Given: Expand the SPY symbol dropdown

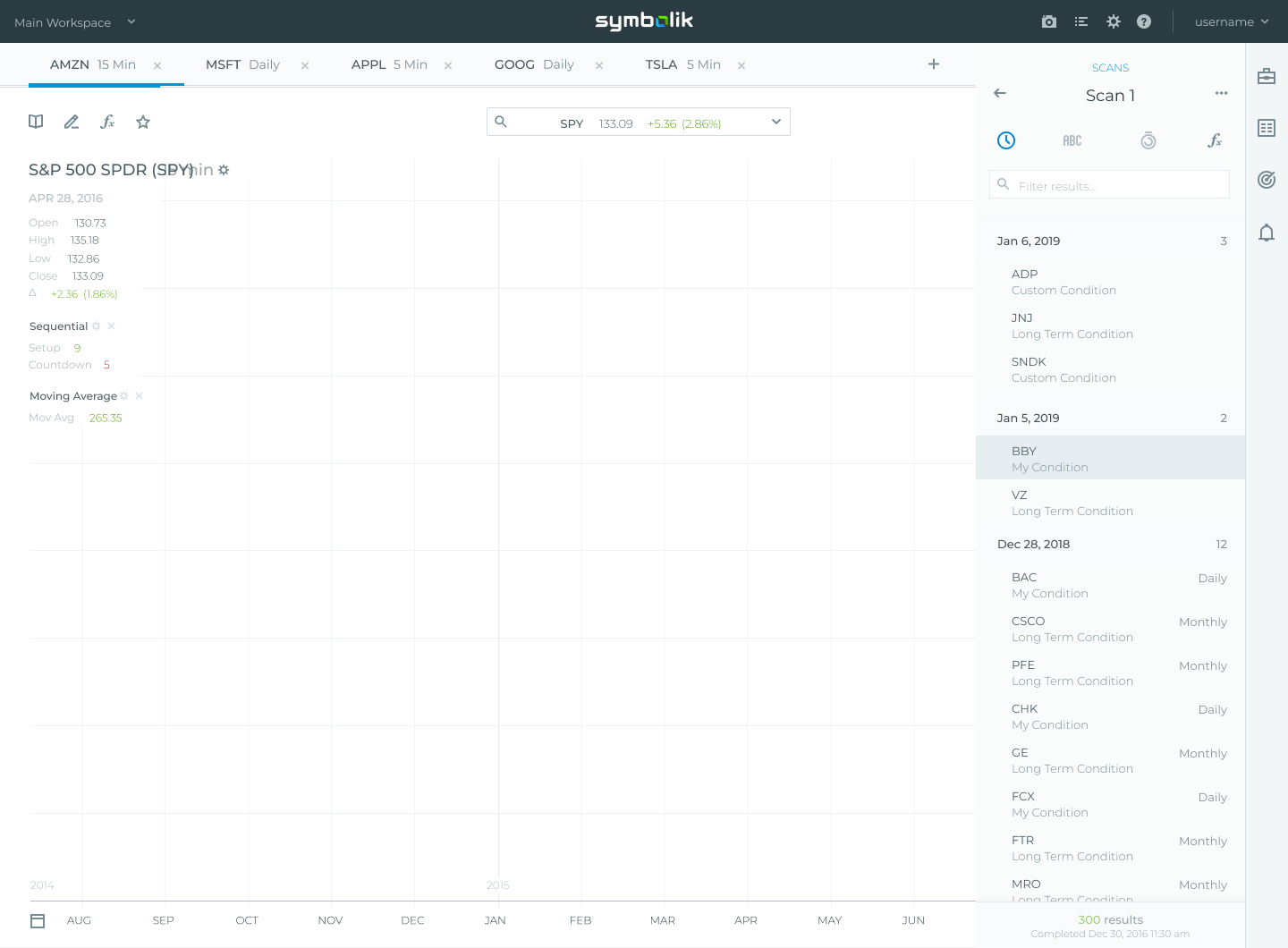Looking at the screenshot, I should (x=776, y=122).
